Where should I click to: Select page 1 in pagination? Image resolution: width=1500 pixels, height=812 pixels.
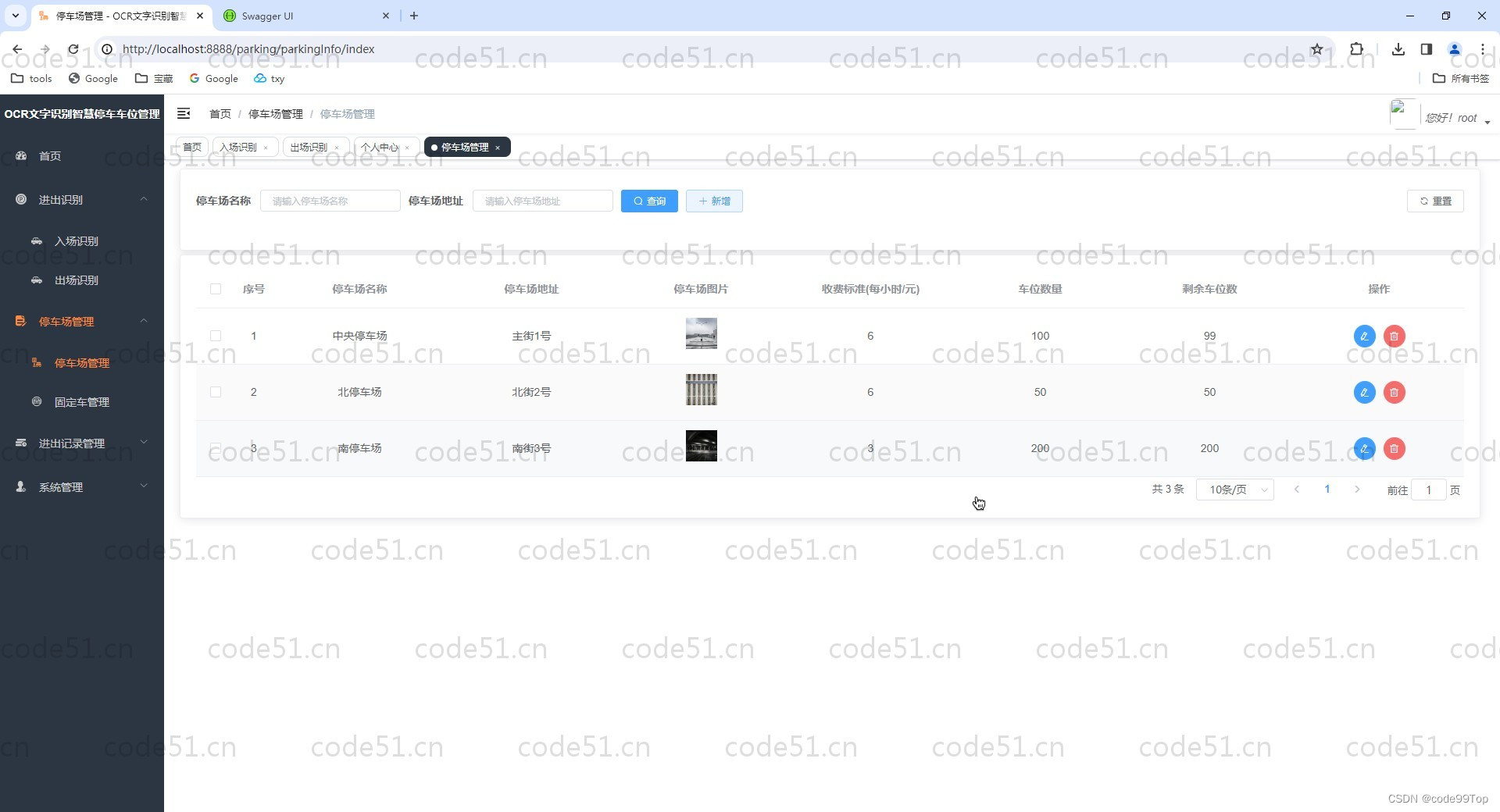tap(1327, 490)
